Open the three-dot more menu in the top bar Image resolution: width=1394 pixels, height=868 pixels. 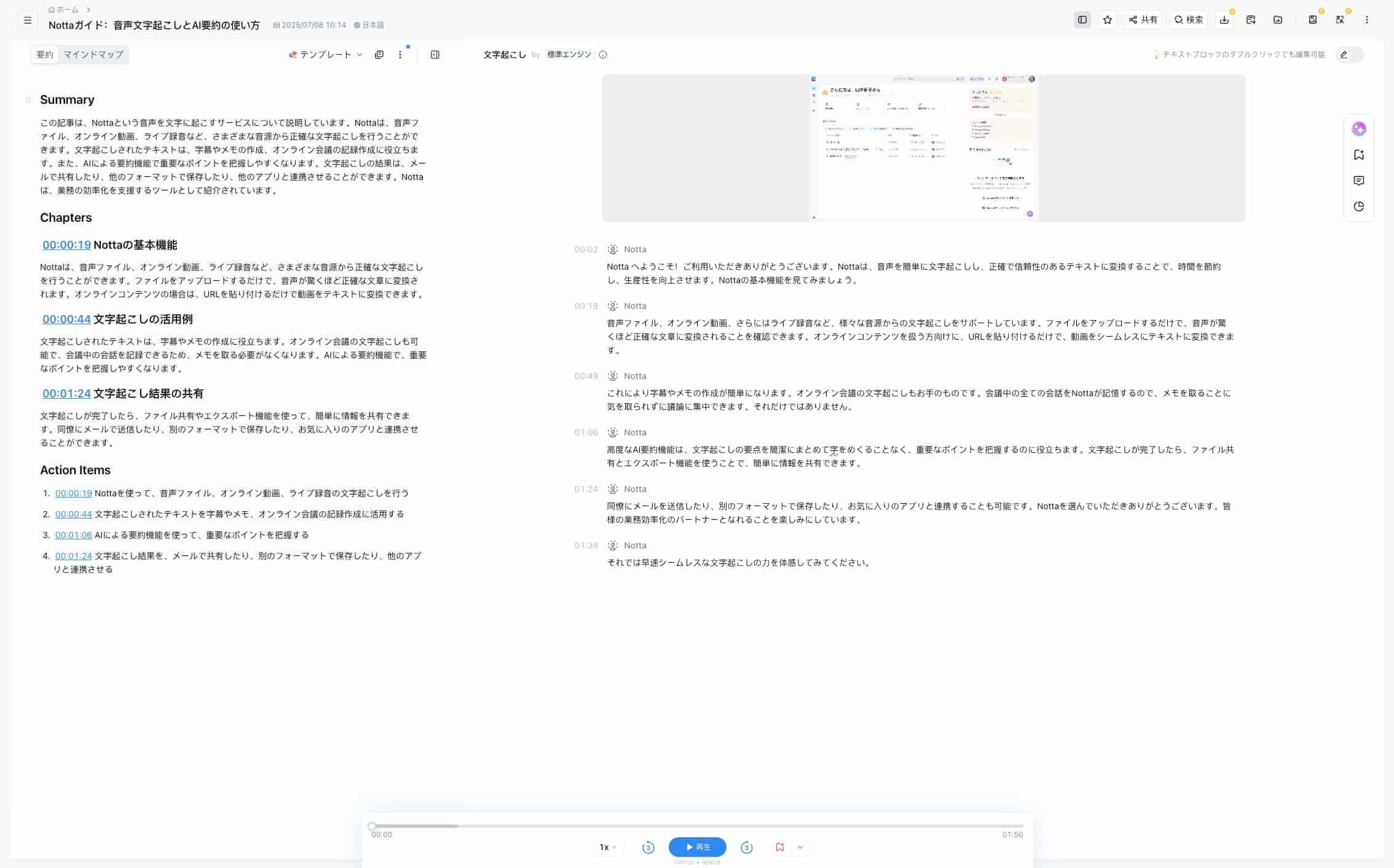pos(1366,20)
